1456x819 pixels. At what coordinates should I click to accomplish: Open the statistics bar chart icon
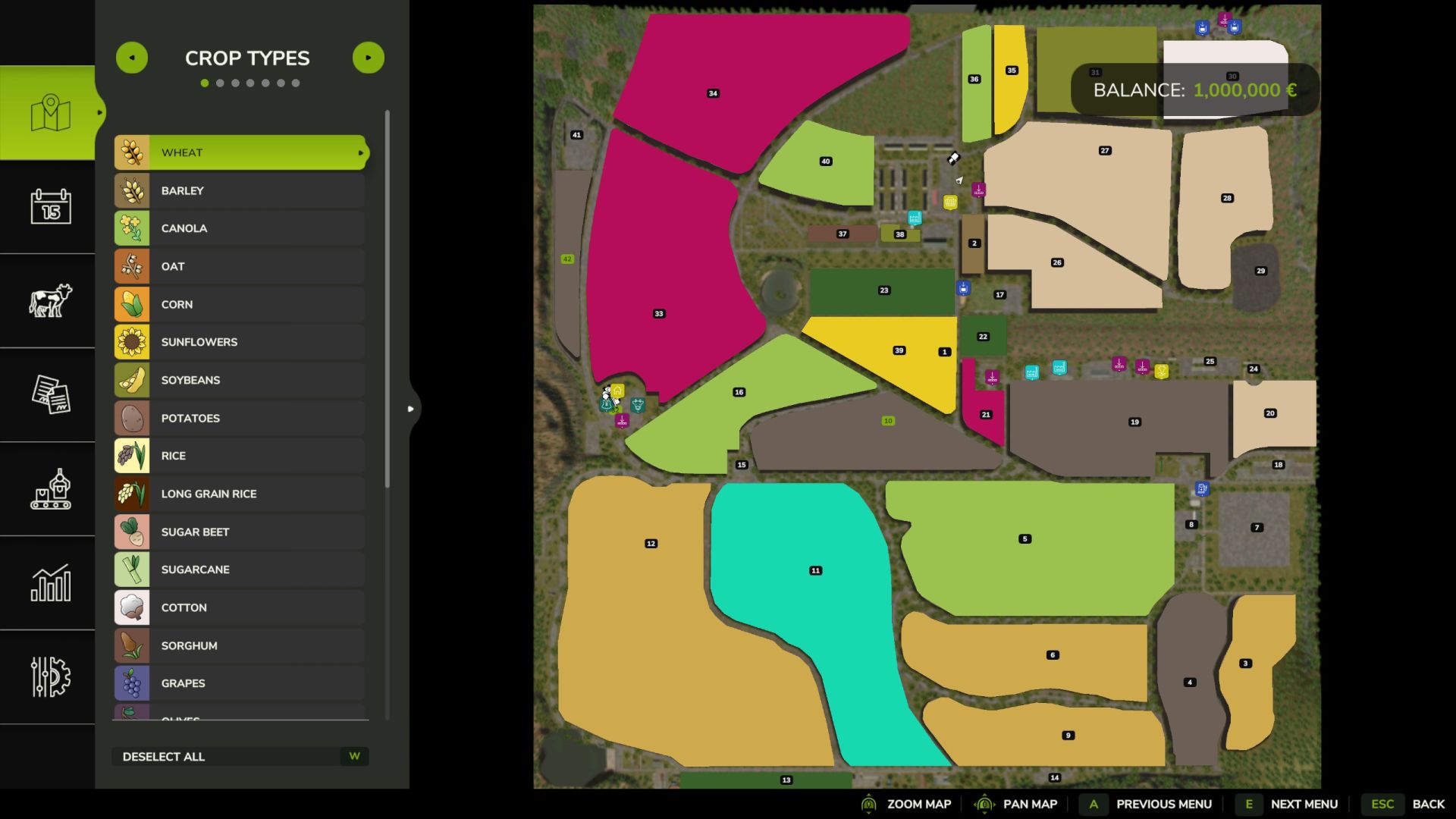tap(50, 582)
